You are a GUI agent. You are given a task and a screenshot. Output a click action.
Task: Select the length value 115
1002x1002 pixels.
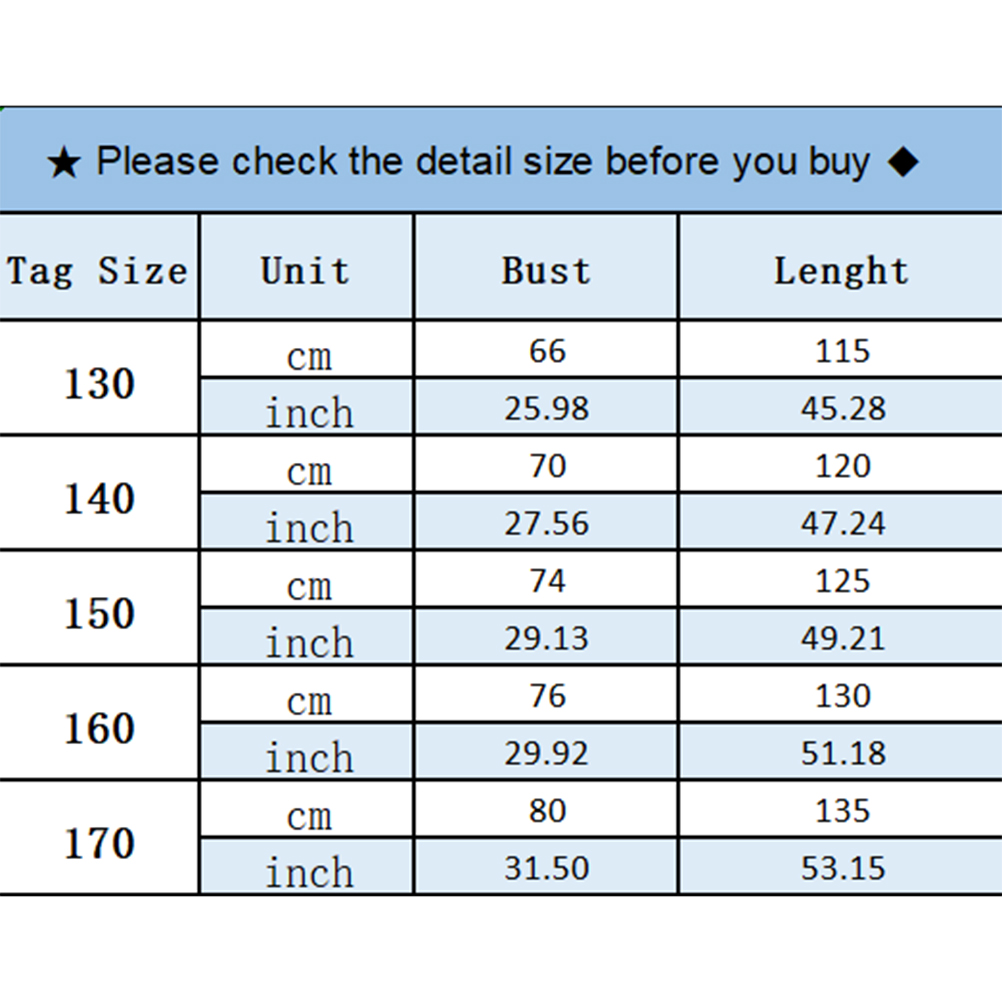[x=843, y=351]
